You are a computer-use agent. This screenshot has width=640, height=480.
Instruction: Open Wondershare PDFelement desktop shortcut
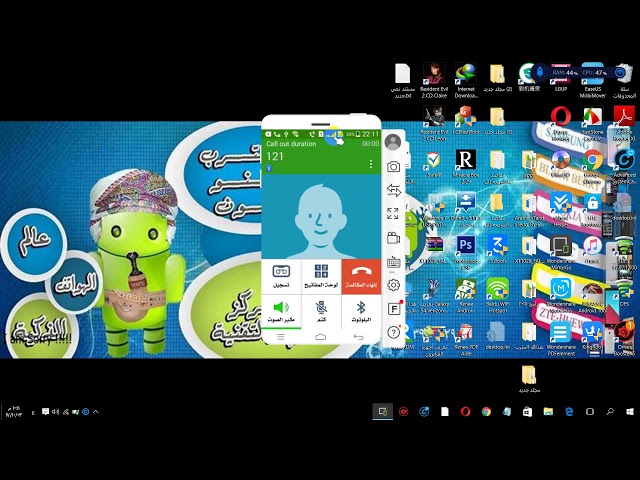pyautogui.click(x=561, y=338)
